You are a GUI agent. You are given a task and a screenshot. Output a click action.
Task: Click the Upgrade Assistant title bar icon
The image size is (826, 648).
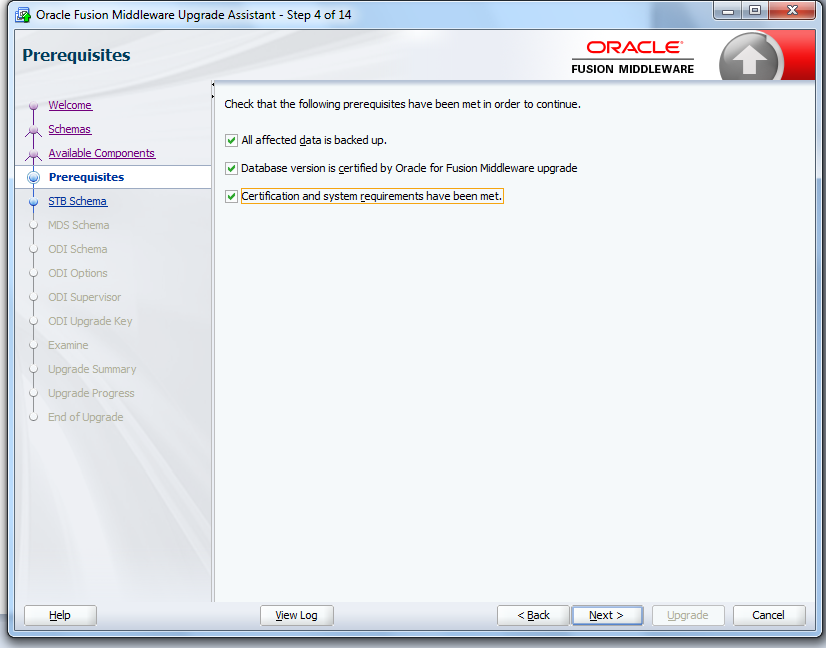[23, 15]
